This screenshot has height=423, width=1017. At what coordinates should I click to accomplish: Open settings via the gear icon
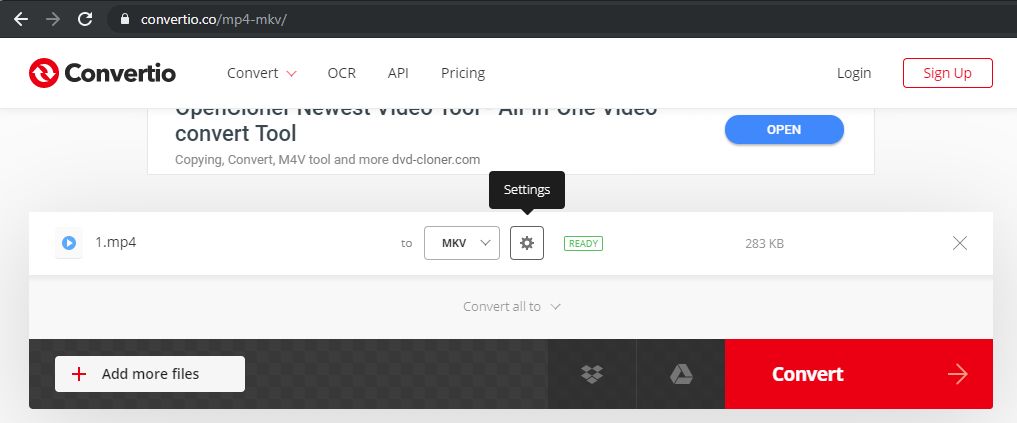[x=527, y=243]
